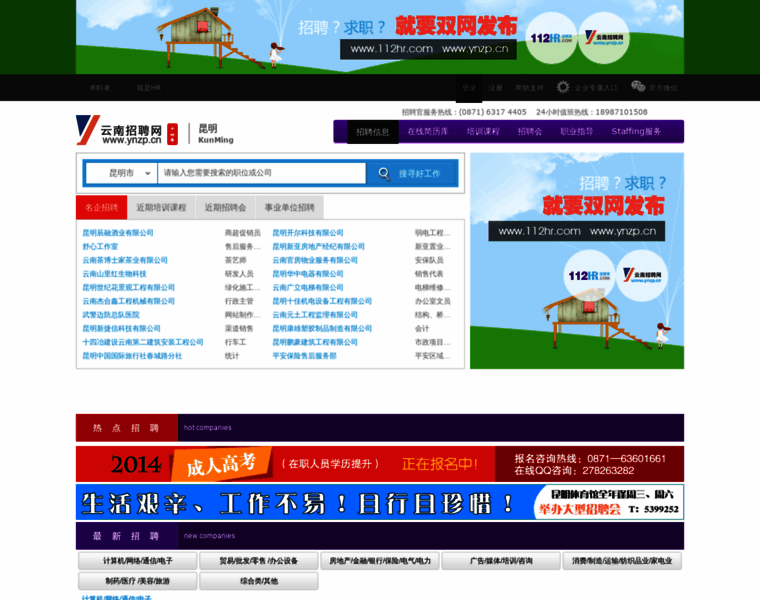Select the 计算机/网络/通信/电子 category button
760x600 pixels.
[138, 561]
